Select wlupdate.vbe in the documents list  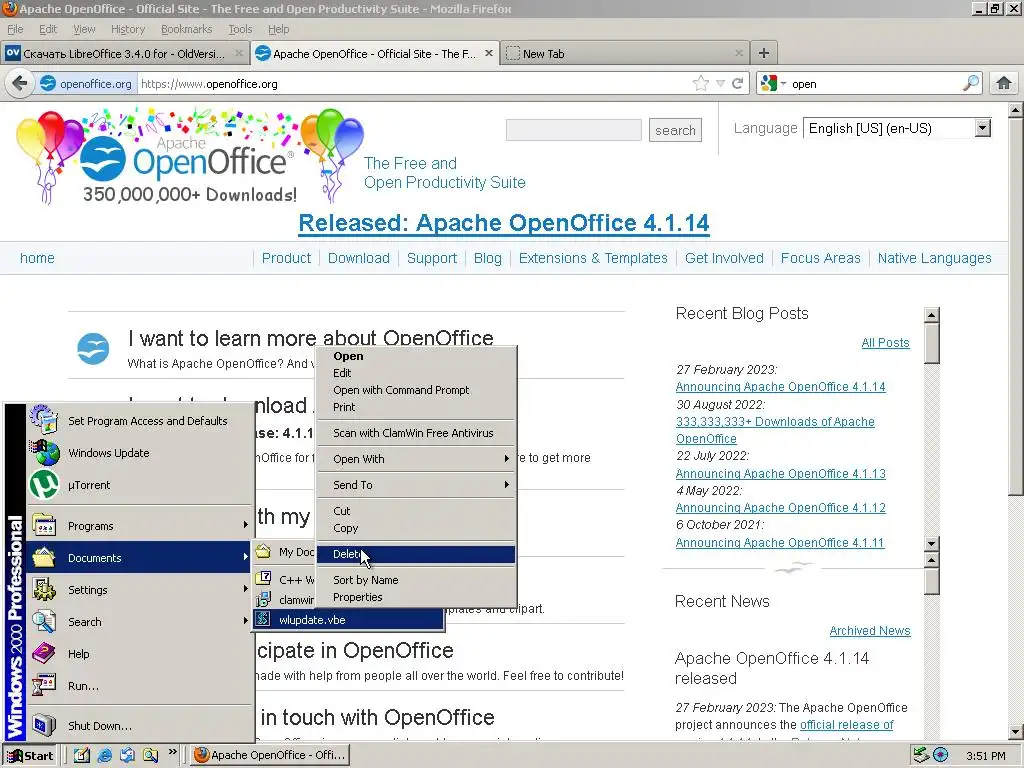tap(349, 620)
